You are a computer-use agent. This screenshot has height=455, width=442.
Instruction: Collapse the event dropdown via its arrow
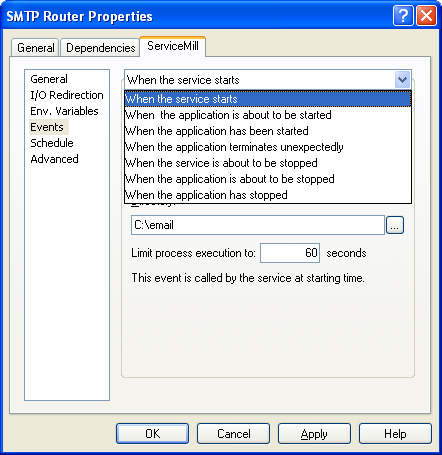point(402,80)
